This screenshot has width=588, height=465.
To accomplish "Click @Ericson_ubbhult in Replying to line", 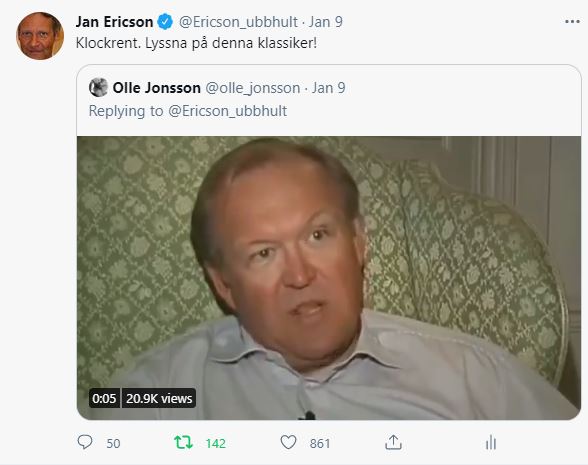I will click(228, 111).
